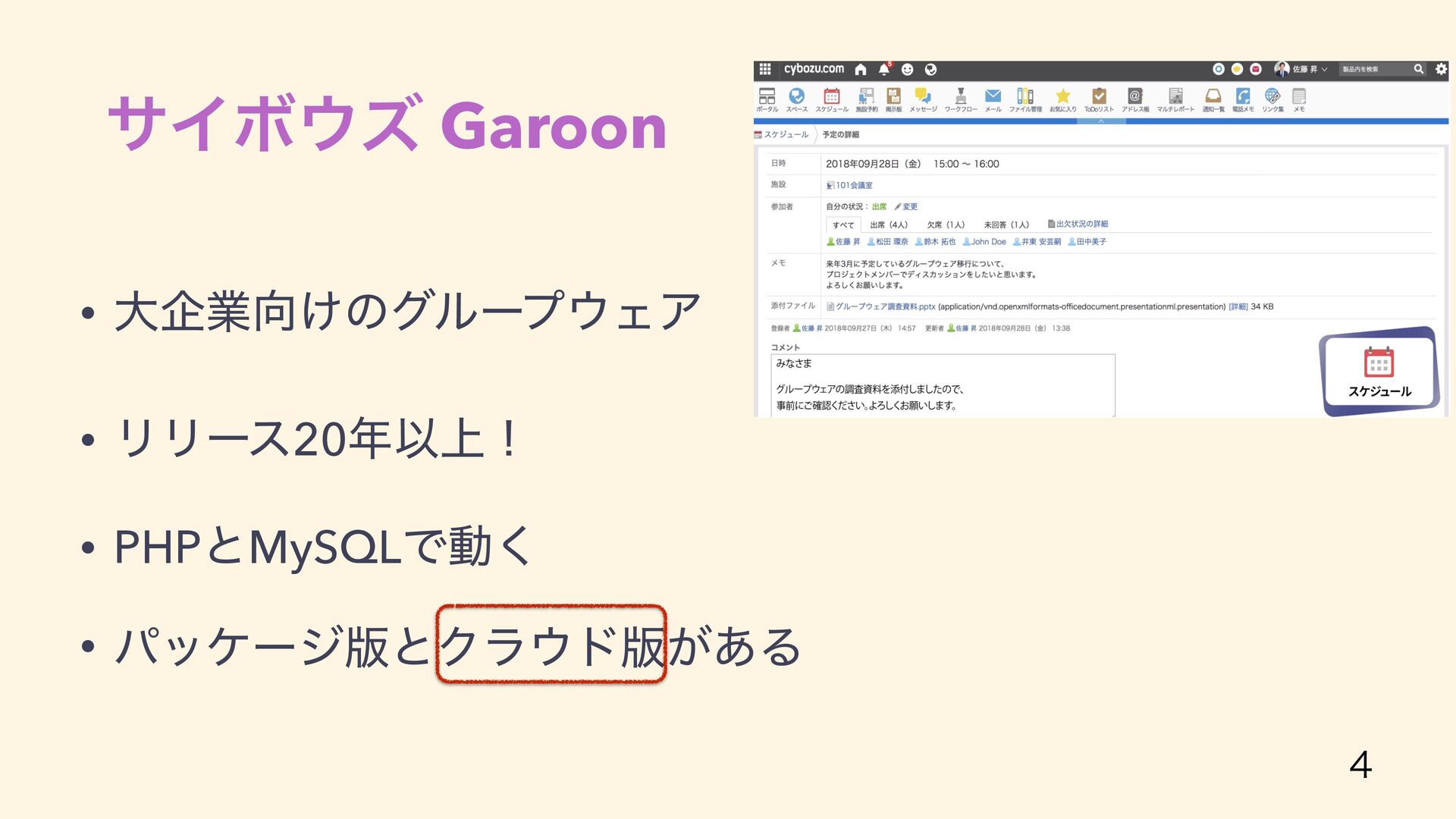The image size is (1456, 819).
Task: Expand the 佐藤 昇 user menu
Action: [1304, 69]
